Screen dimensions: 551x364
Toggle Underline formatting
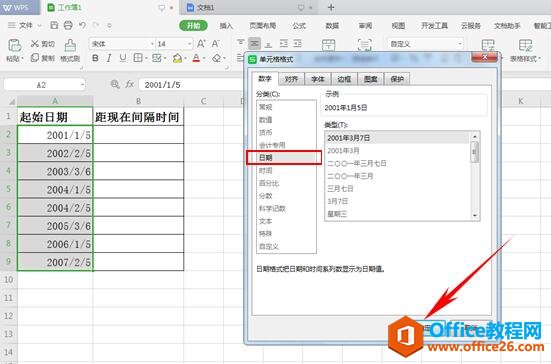tap(123, 58)
